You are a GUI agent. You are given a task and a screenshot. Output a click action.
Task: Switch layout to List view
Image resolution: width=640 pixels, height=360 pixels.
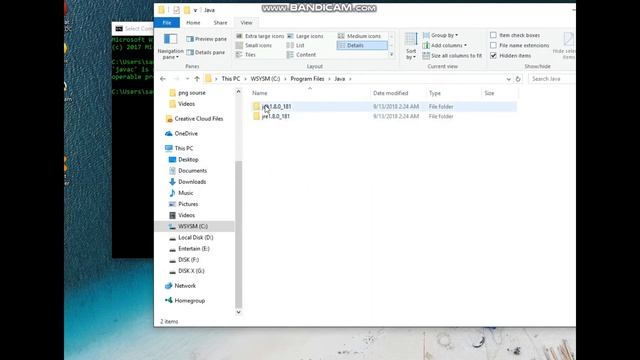[296, 45]
